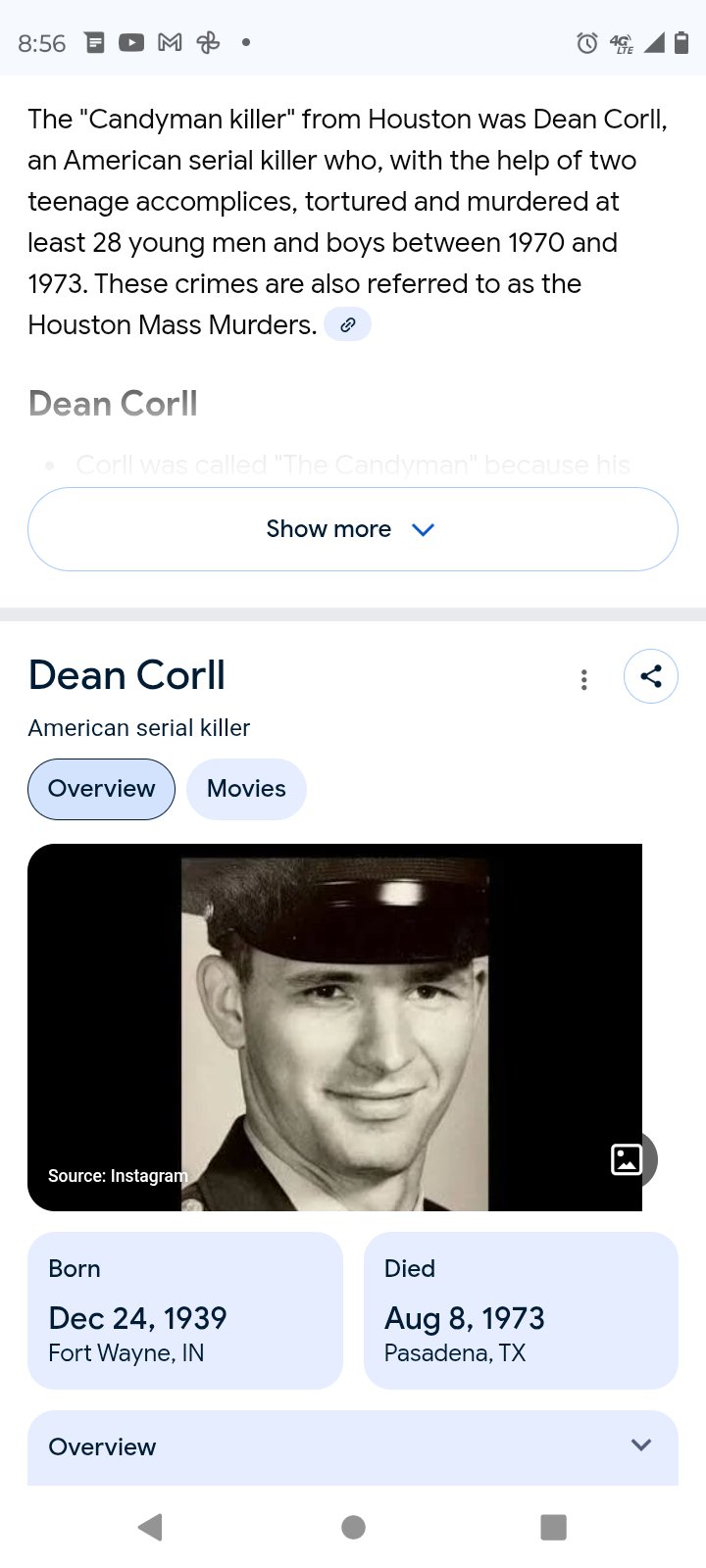Expand the Overview accordion chevron
The height and width of the screenshot is (1568, 706).
(641, 1445)
